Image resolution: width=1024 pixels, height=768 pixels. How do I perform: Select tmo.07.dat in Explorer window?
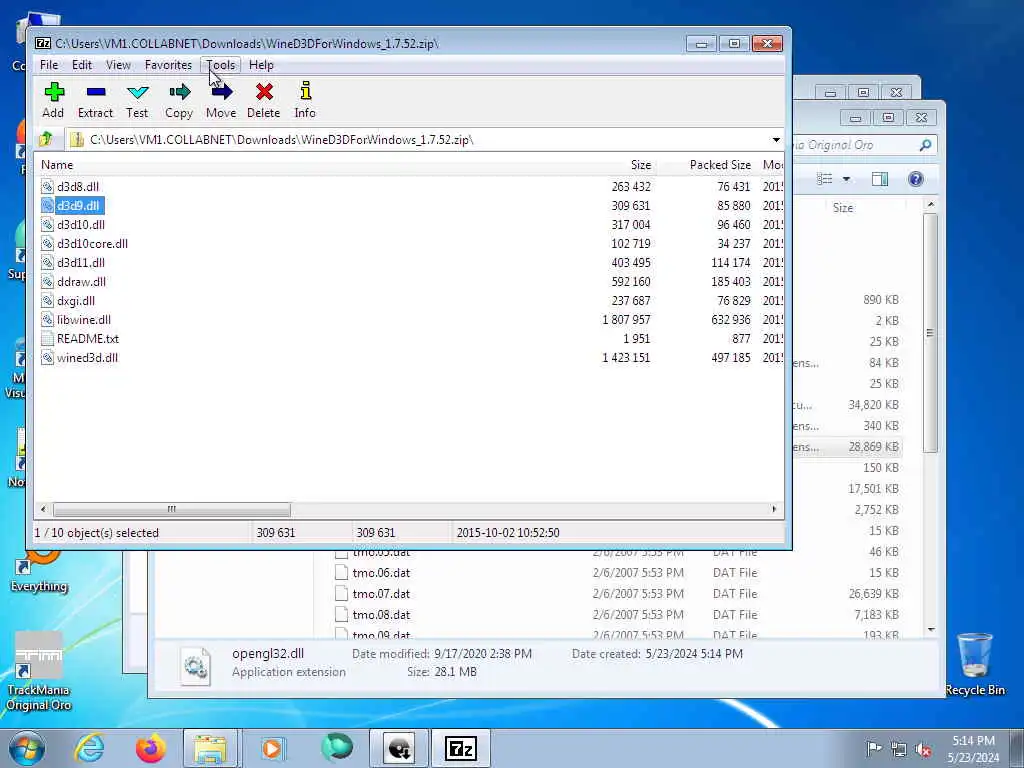click(381, 594)
